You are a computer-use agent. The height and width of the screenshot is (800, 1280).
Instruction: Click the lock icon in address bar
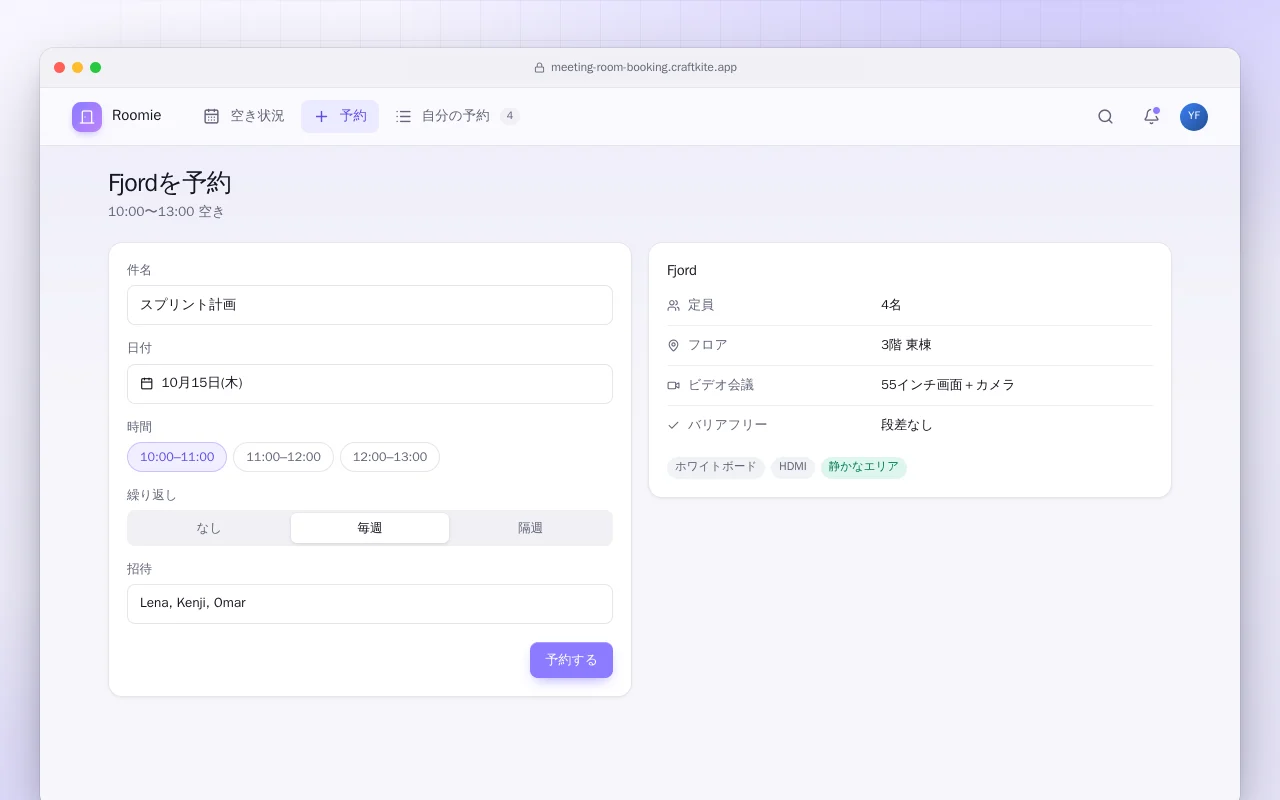(539, 68)
